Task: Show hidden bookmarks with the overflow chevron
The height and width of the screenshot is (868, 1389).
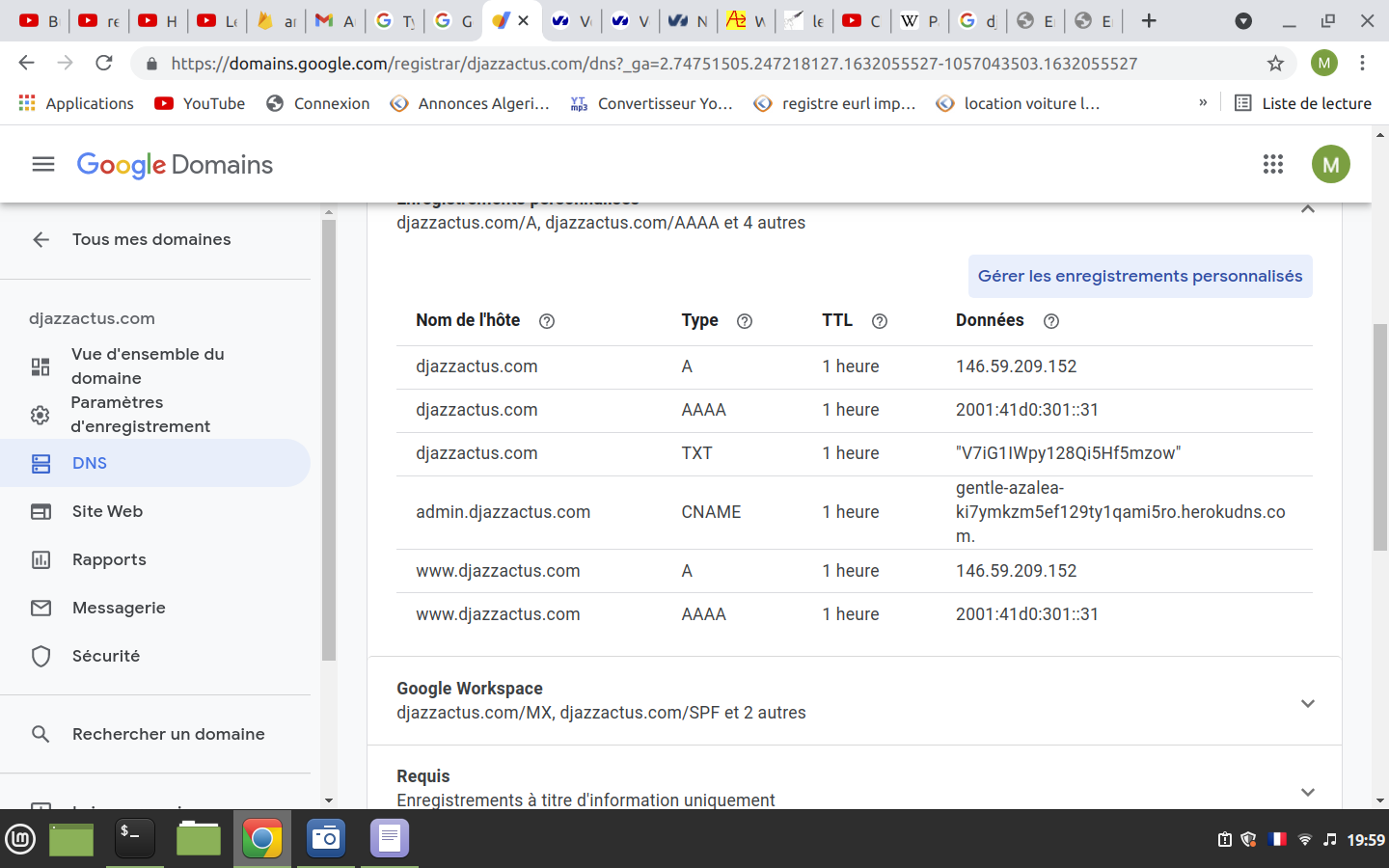Action: click(x=1203, y=103)
